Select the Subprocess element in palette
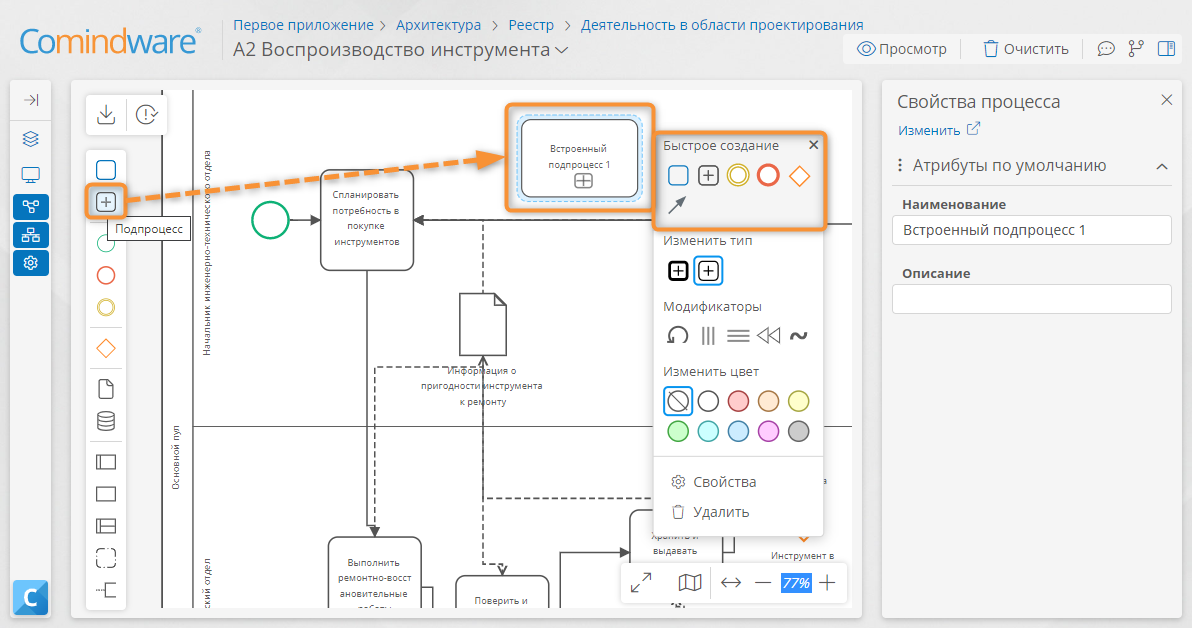Image resolution: width=1192 pixels, height=628 pixels. 106,201
